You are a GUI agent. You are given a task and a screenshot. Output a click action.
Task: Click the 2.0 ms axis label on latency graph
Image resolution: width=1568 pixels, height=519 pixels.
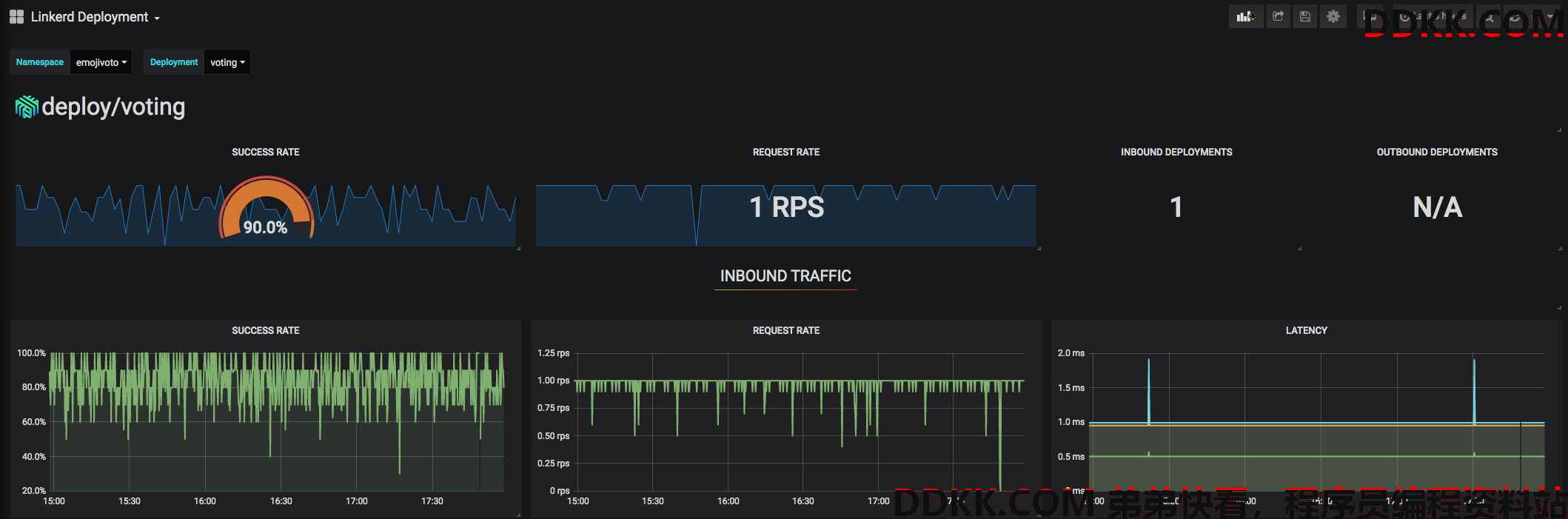pyautogui.click(x=1071, y=353)
